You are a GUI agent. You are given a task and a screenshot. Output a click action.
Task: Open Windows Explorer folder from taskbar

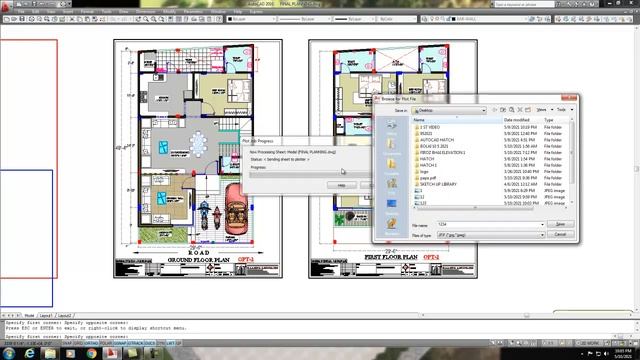point(50,353)
